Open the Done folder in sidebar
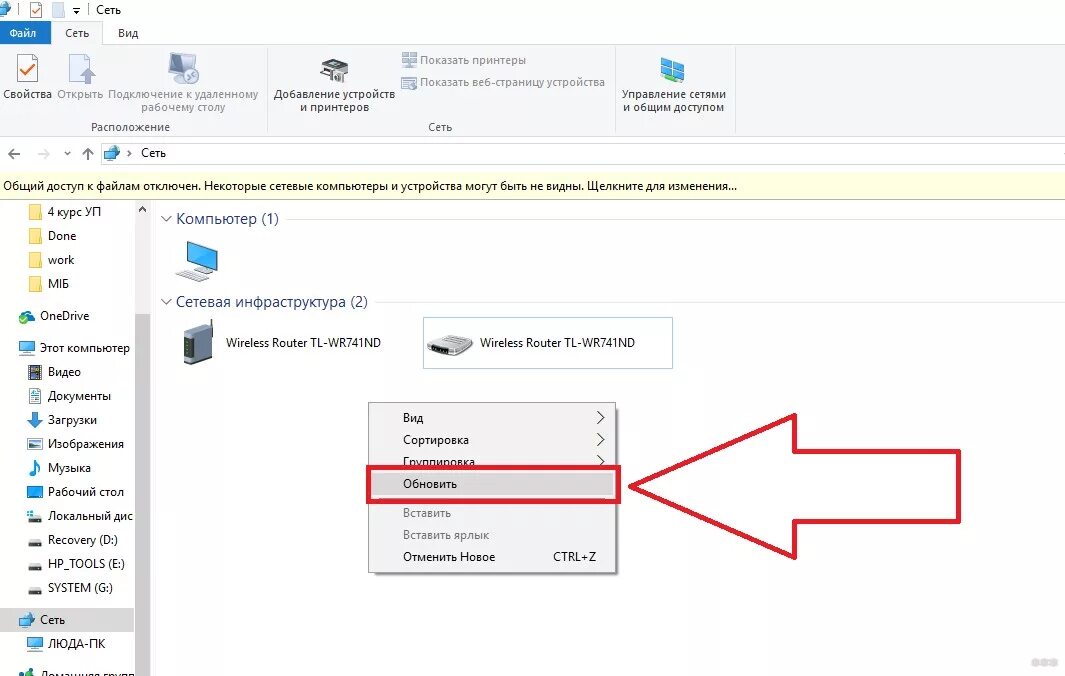The image size is (1065, 676). (54, 236)
